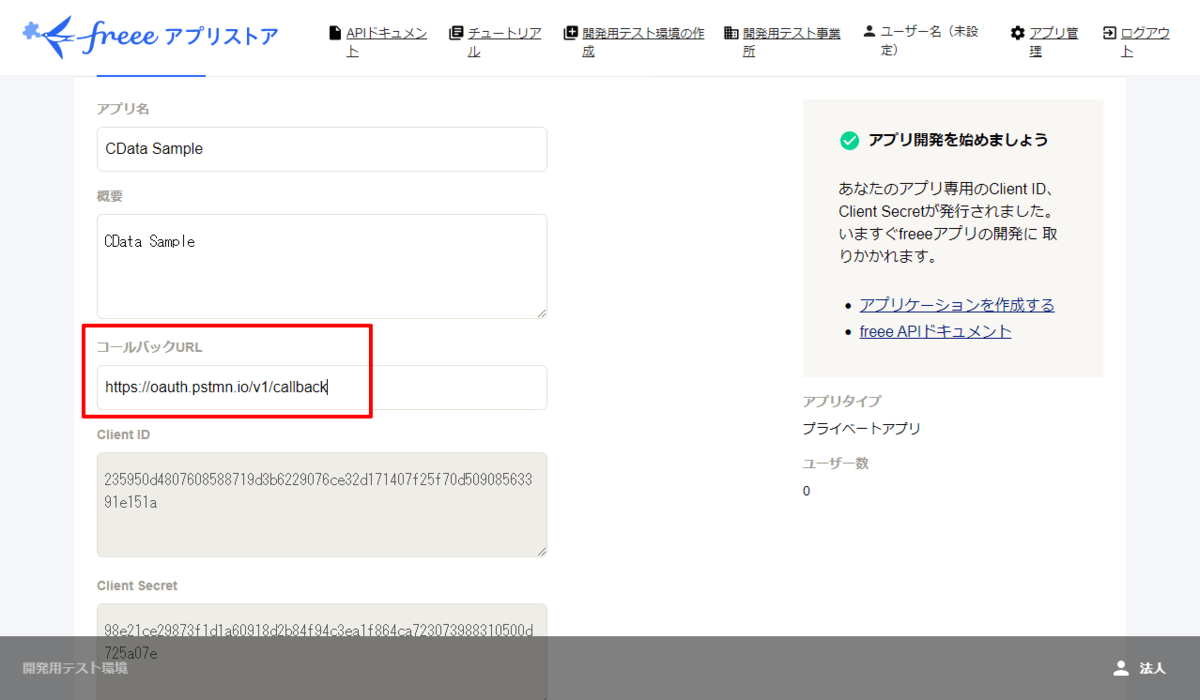Viewport: 1200px width, 700px height.
Task: Click the ユーザー数 label
Action: click(836, 464)
